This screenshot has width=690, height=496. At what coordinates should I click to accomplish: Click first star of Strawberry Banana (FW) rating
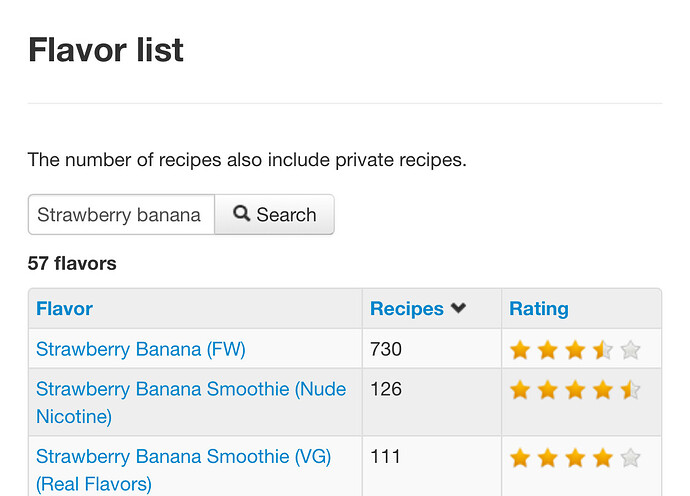click(520, 350)
